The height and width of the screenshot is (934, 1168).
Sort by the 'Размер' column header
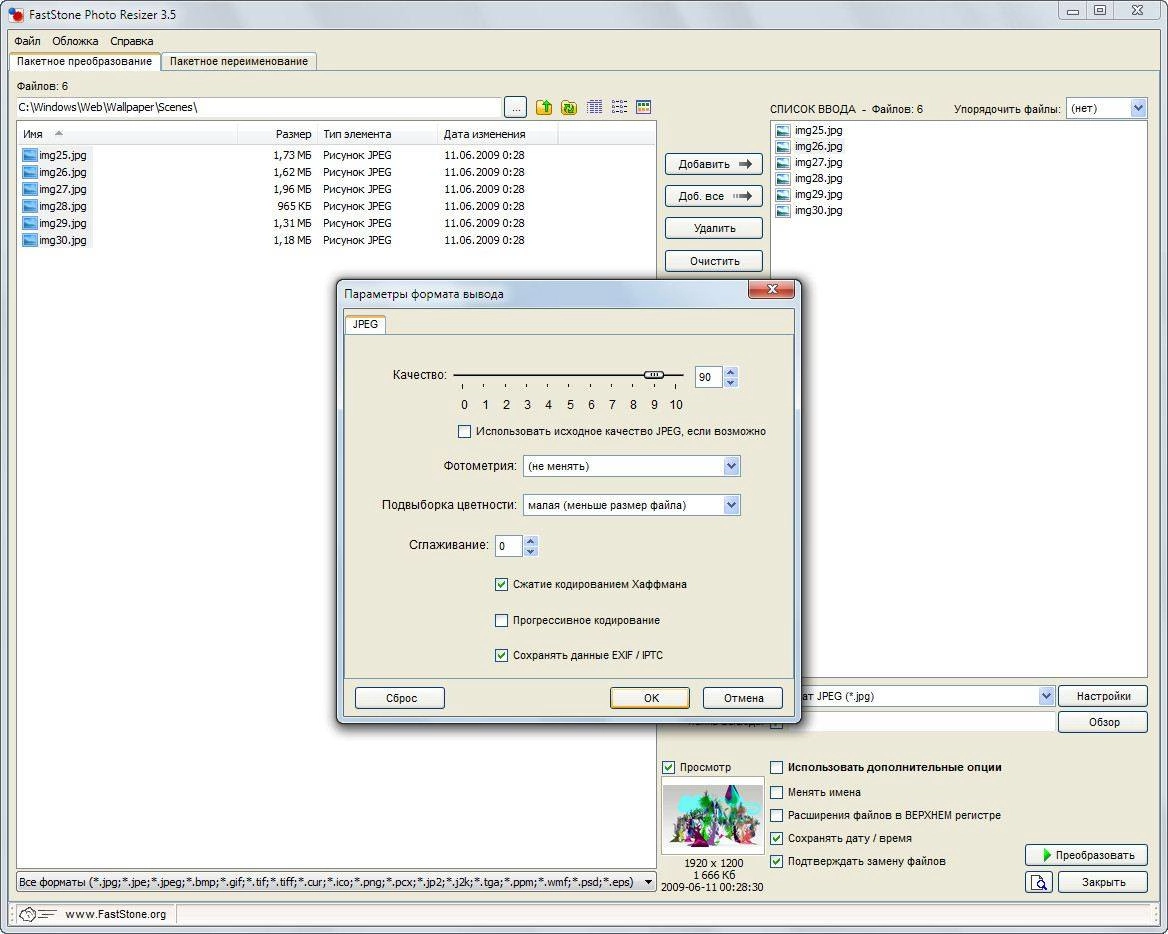[293, 134]
